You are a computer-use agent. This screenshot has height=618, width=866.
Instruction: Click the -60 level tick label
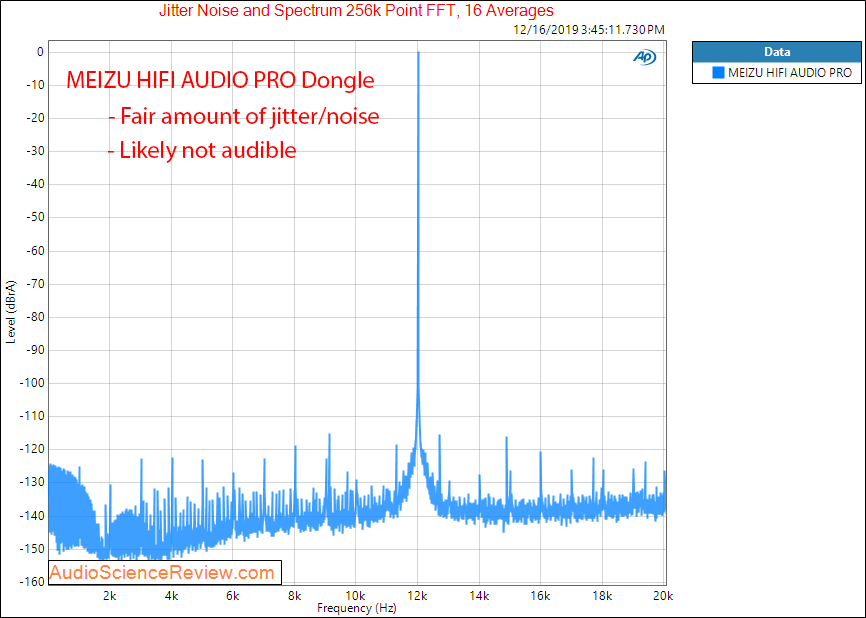[x=35, y=251]
